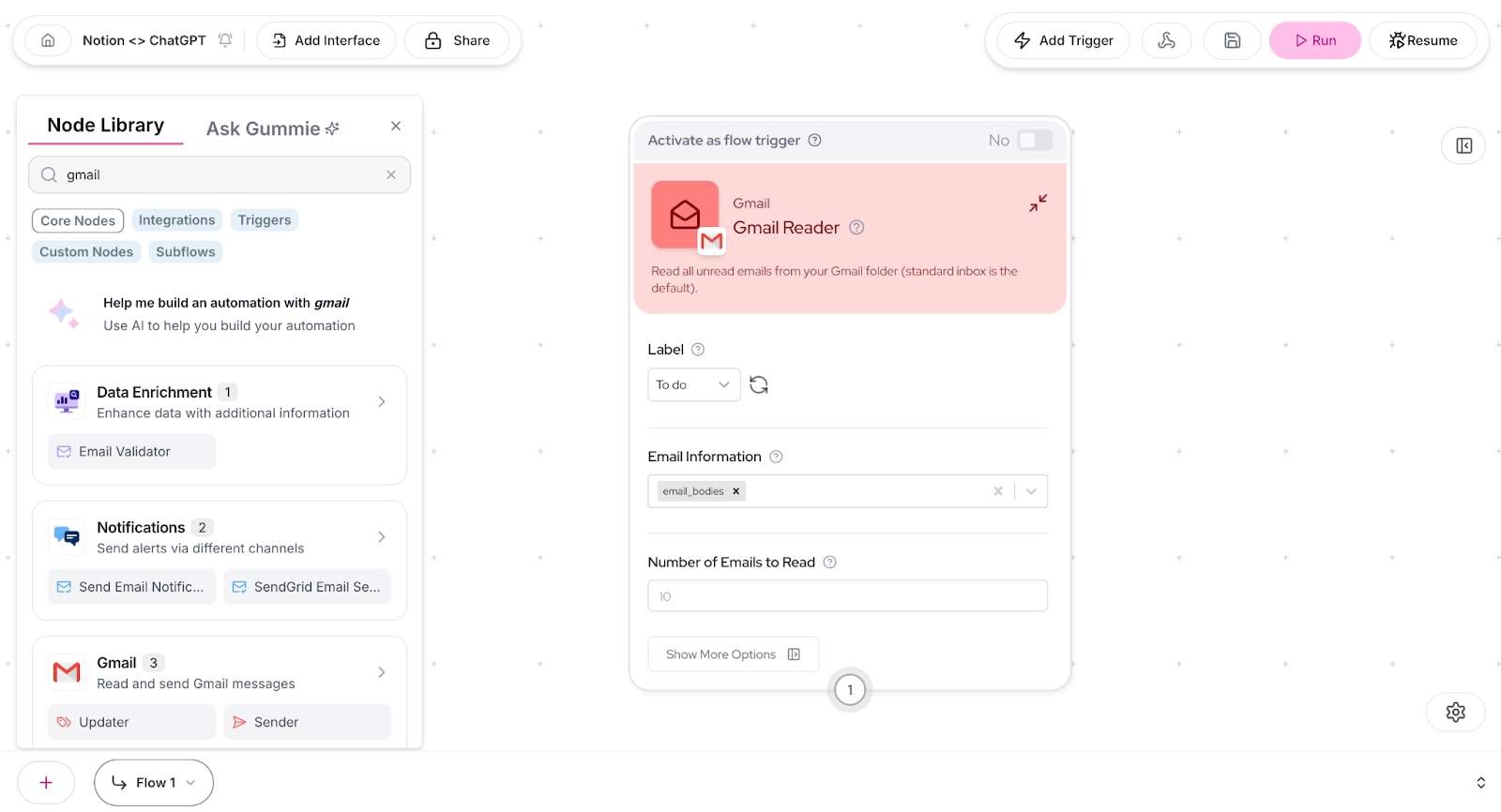Toggle the right sidebar panel icon
The width and height of the screenshot is (1501, 812).
1463,145
